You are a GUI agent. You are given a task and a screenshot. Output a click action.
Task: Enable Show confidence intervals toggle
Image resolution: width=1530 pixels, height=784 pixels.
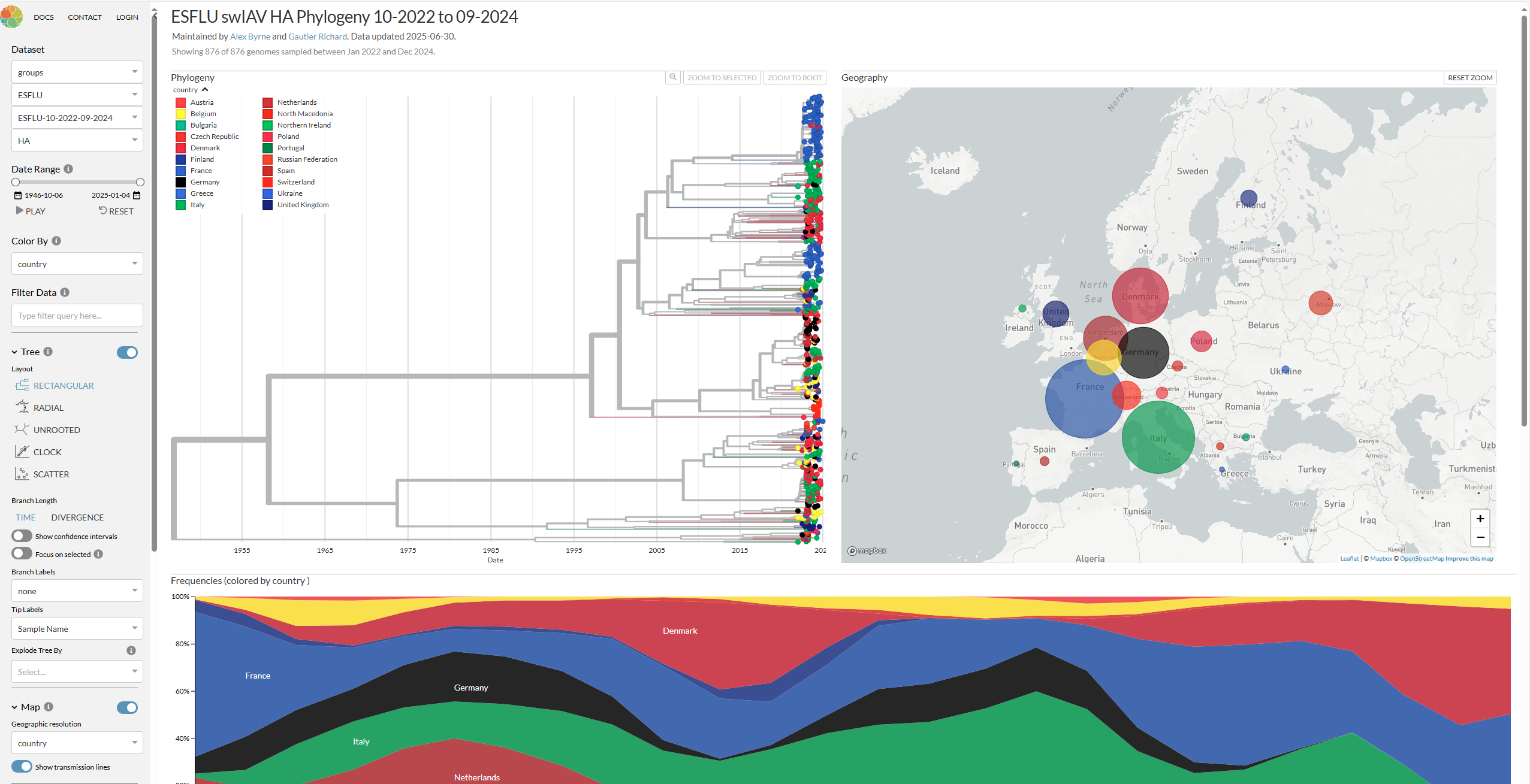(x=22, y=536)
